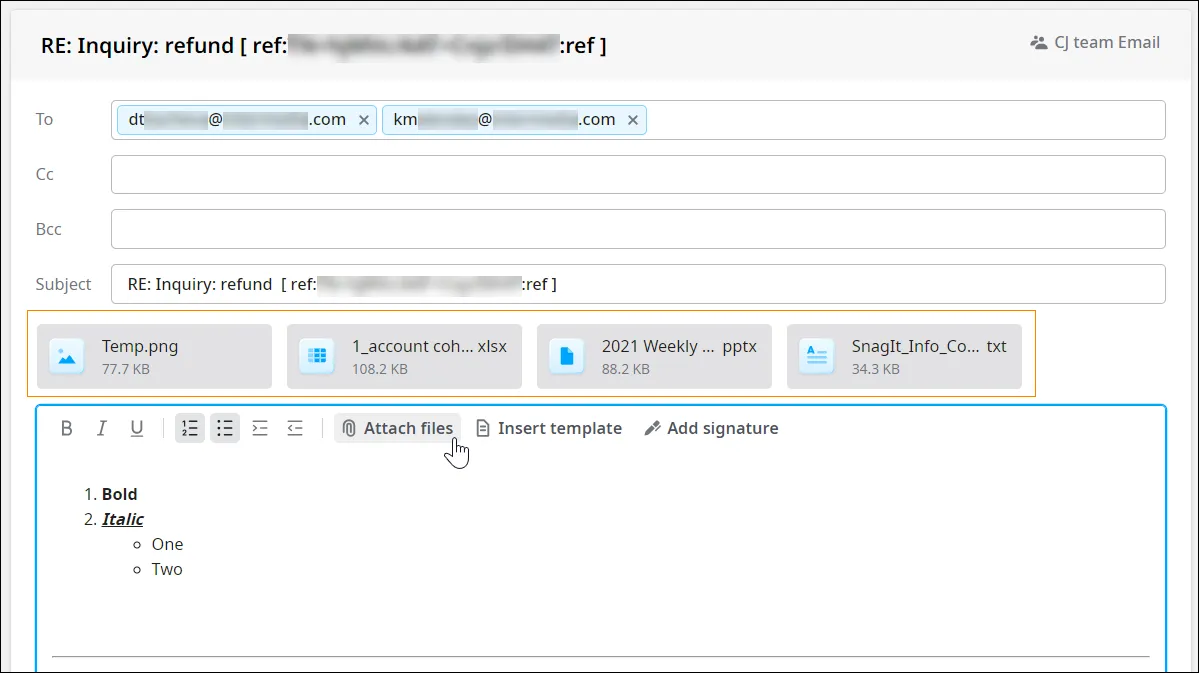This screenshot has width=1199, height=673.
Task: Remove the first recipient starting with dt
Action: (364, 120)
